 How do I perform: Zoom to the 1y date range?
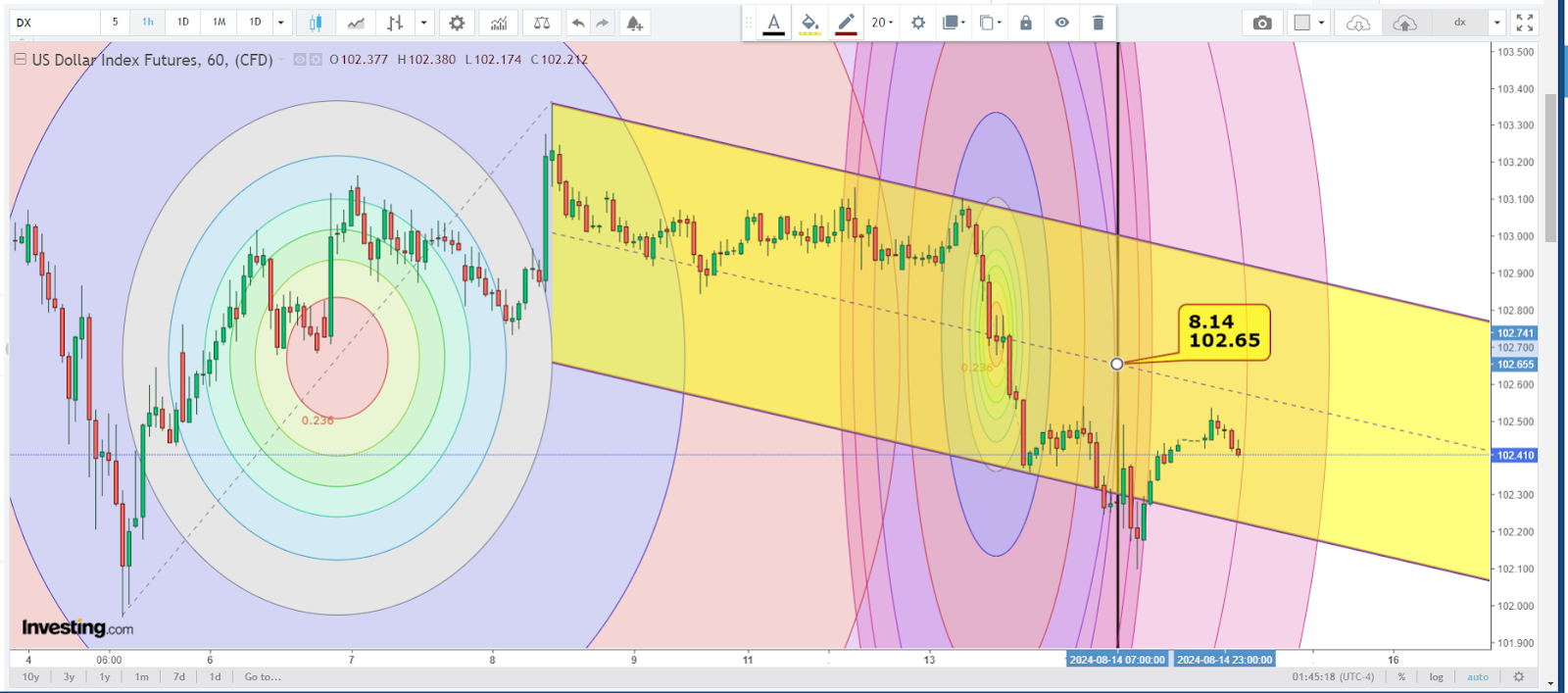[x=105, y=676]
